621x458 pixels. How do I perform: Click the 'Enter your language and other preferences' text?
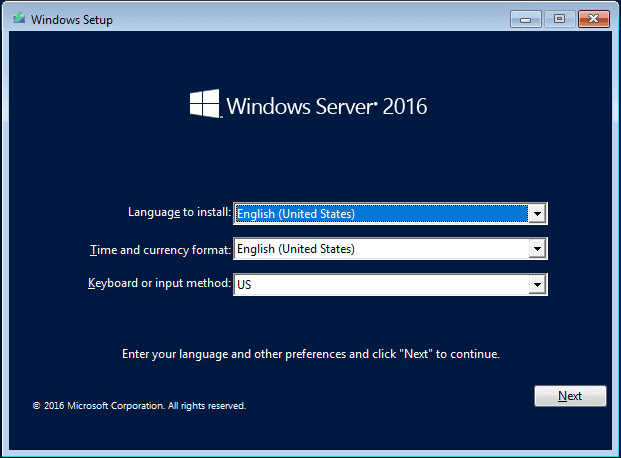coord(311,354)
